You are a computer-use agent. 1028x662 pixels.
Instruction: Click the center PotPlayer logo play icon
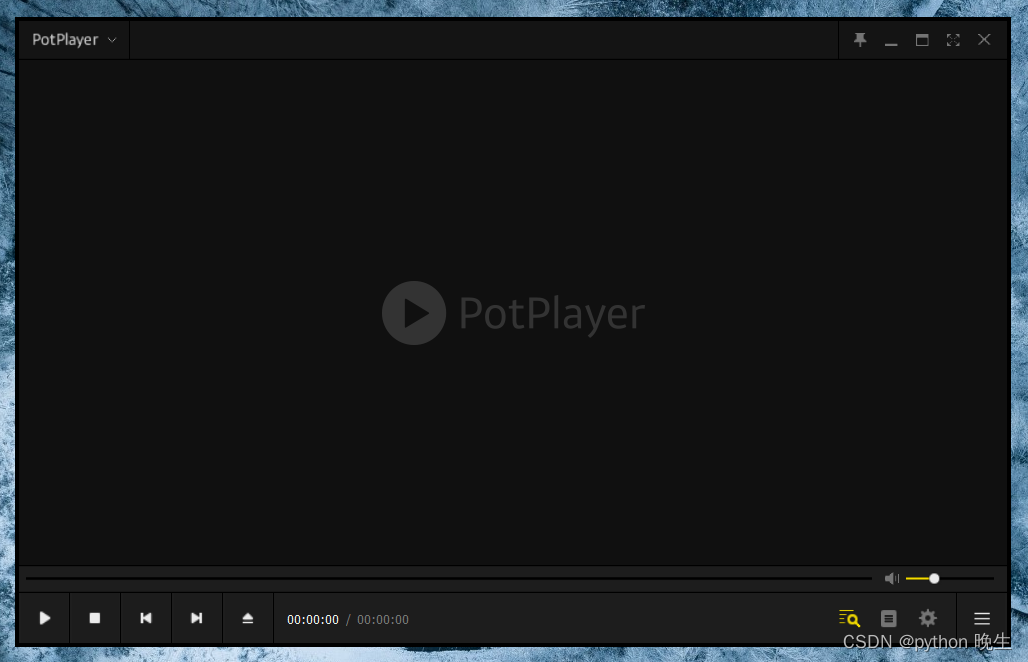(414, 313)
